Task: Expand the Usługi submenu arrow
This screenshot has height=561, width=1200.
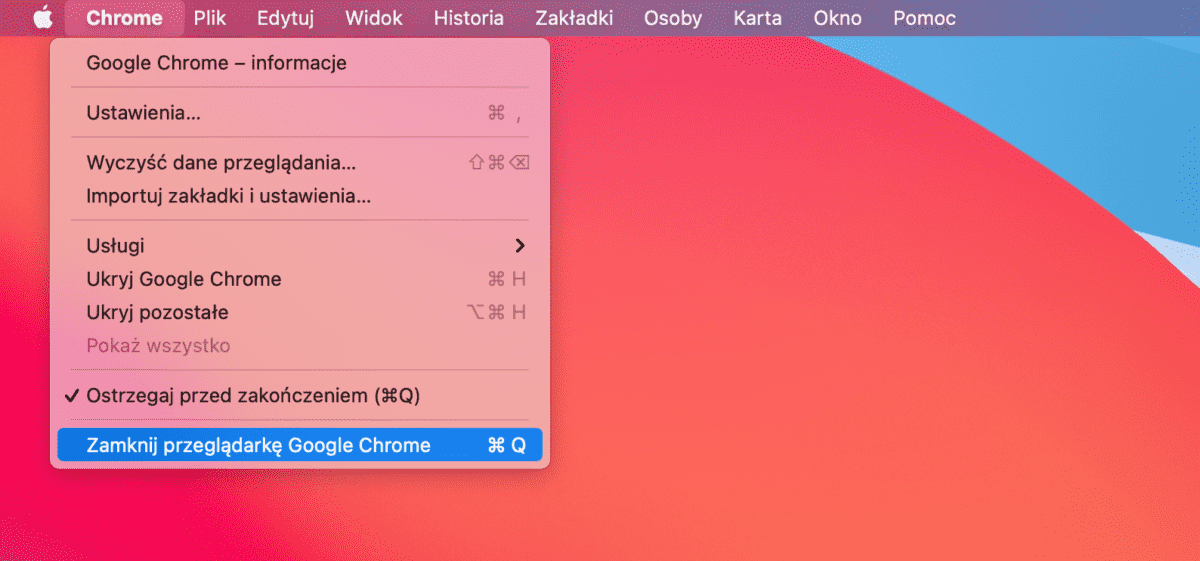Action: (x=519, y=246)
